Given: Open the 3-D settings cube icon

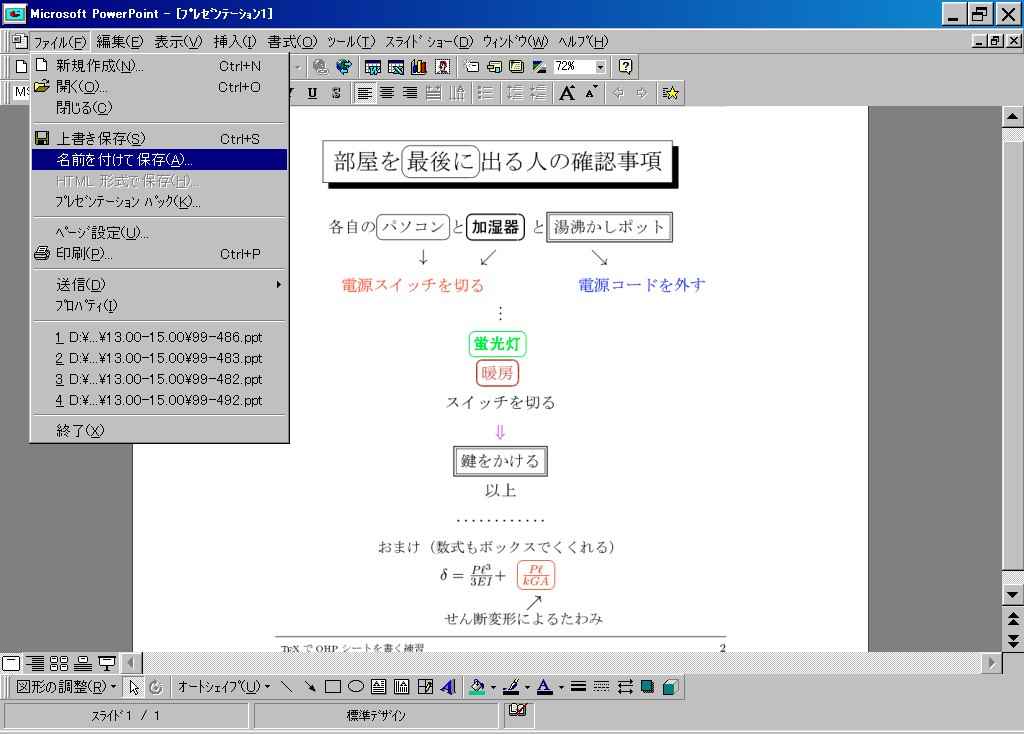Looking at the screenshot, I should click(671, 687).
